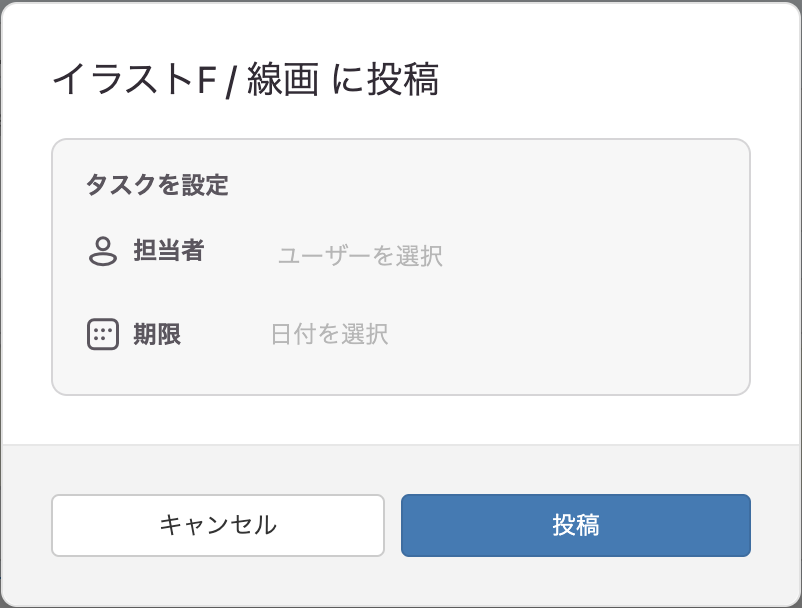
Task: Click the に投稿 text in the title
Action: (x=385, y=79)
